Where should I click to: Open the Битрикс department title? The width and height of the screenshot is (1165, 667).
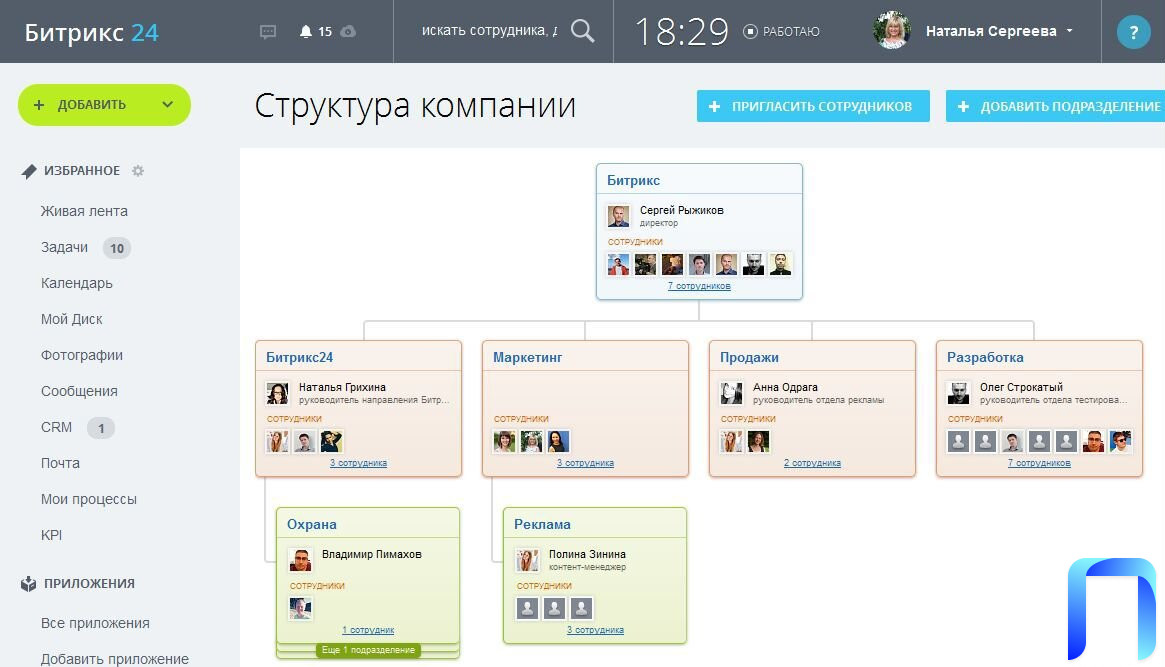pos(633,180)
